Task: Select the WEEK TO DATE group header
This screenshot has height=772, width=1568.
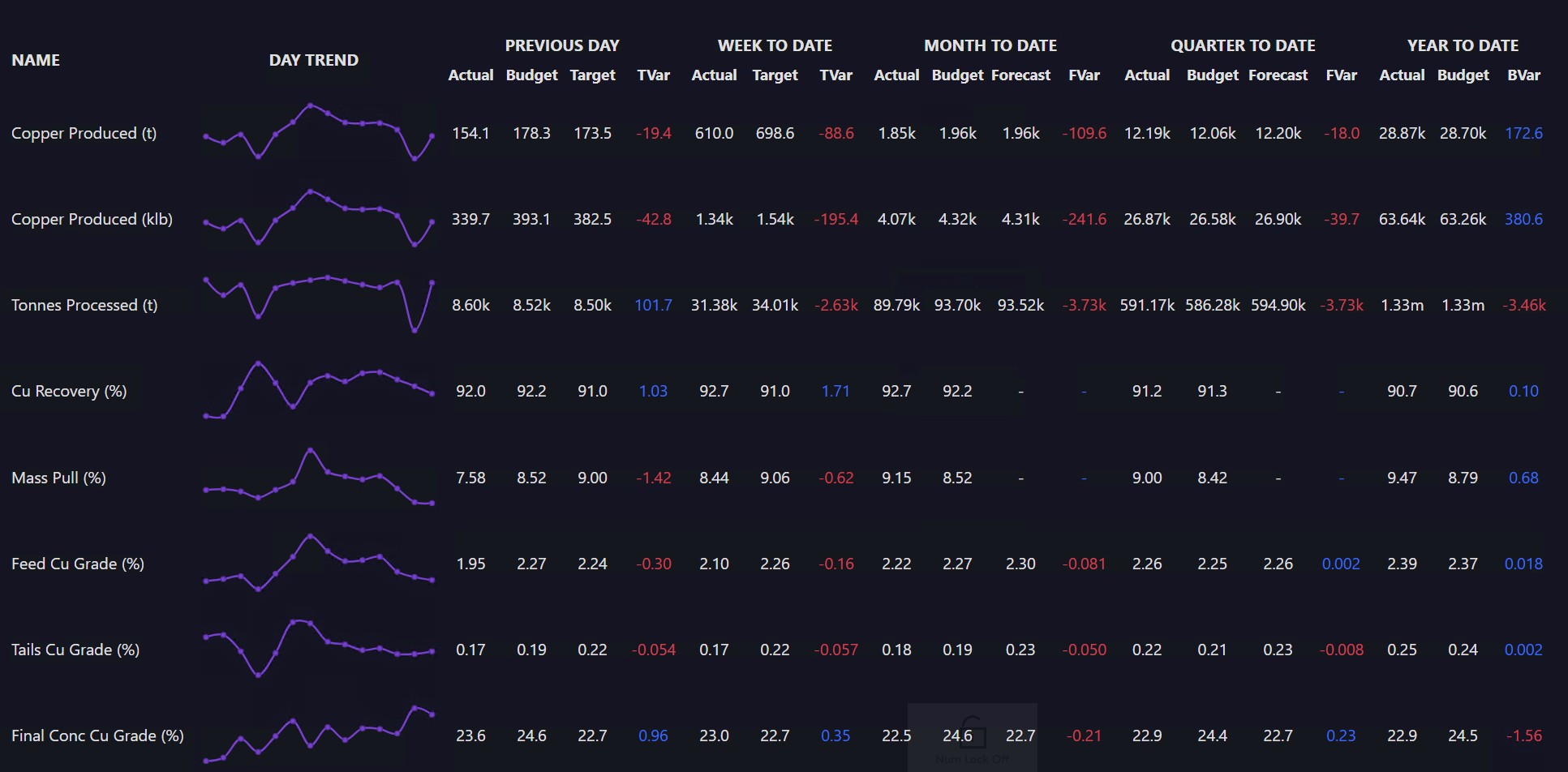Action: [x=775, y=45]
